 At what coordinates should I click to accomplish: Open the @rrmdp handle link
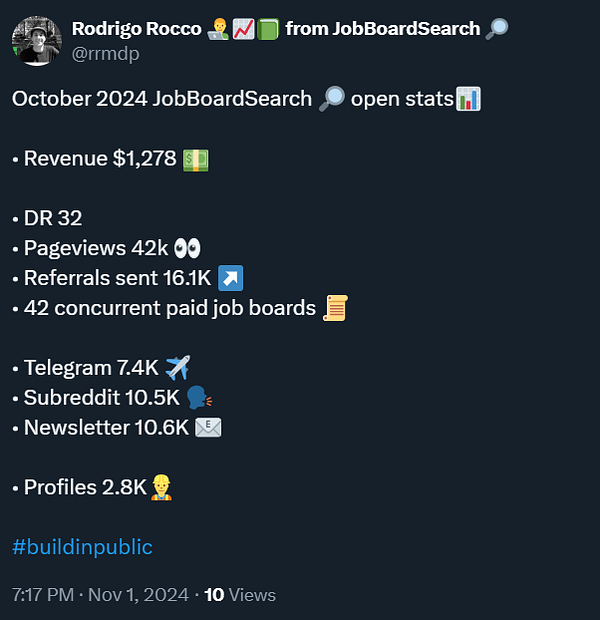[x=105, y=53]
